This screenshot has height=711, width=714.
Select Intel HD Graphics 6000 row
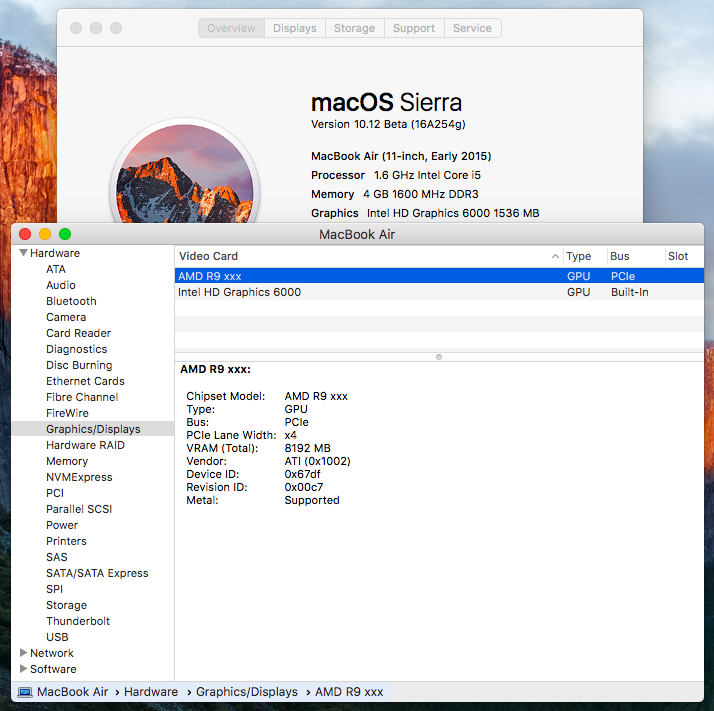(439, 292)
